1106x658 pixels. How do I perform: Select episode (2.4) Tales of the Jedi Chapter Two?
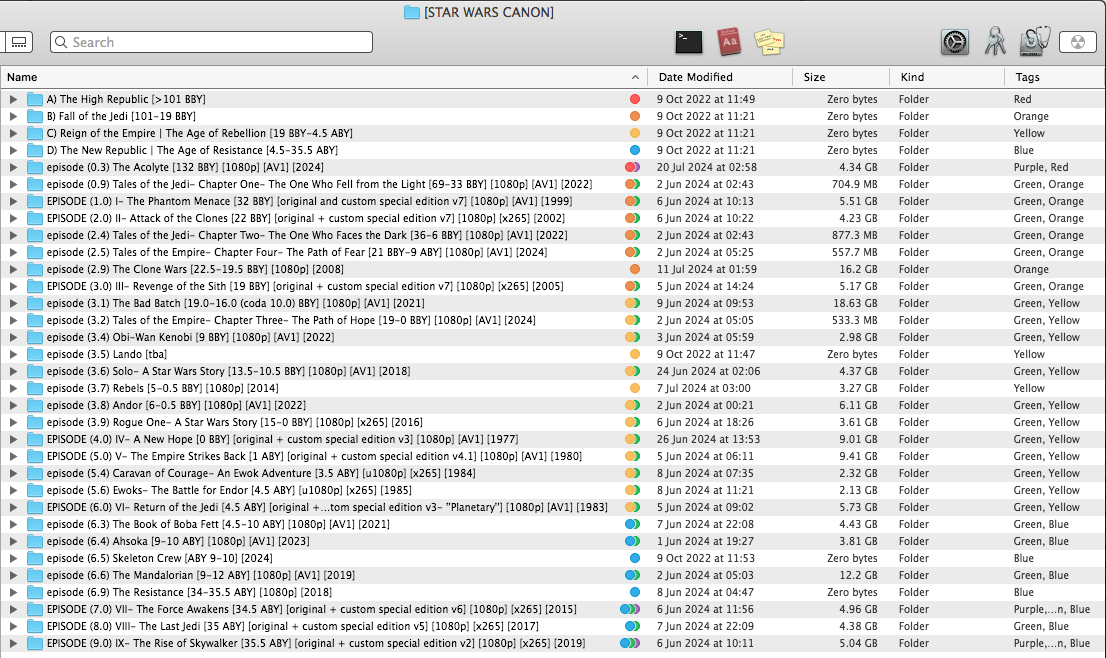pos(553,235)
